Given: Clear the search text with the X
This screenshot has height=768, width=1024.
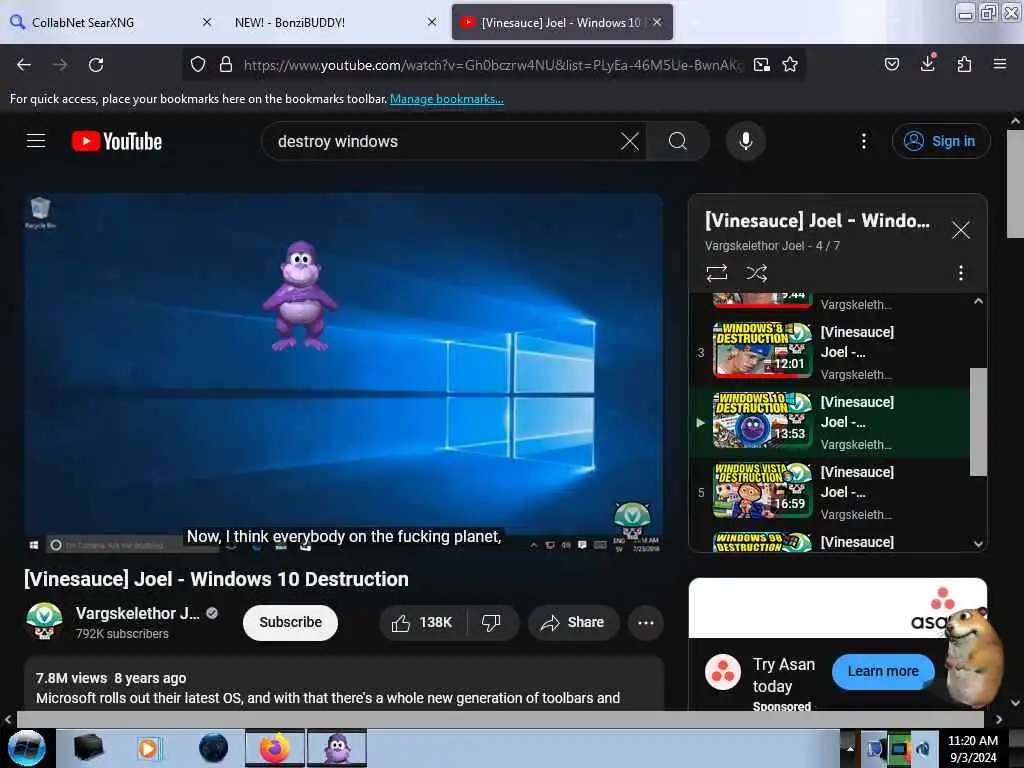Looking at the screenshot, I should [x=630, y=141].
